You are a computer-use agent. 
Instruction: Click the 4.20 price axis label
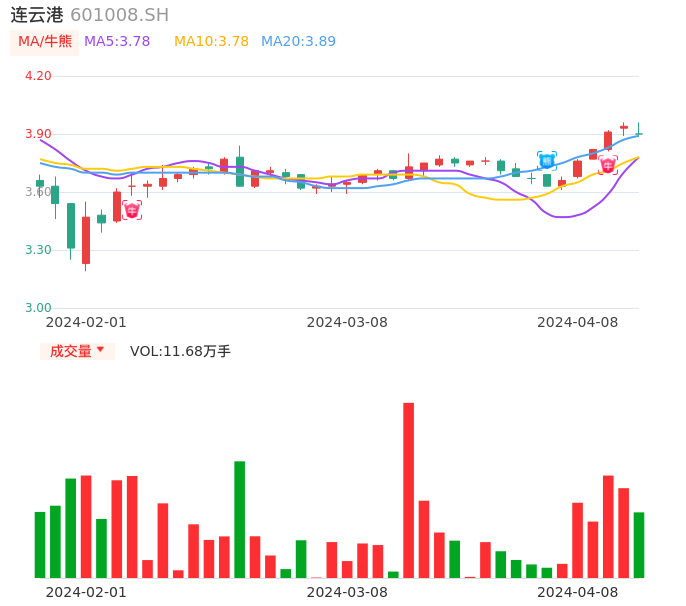click(x=38, y=76)
